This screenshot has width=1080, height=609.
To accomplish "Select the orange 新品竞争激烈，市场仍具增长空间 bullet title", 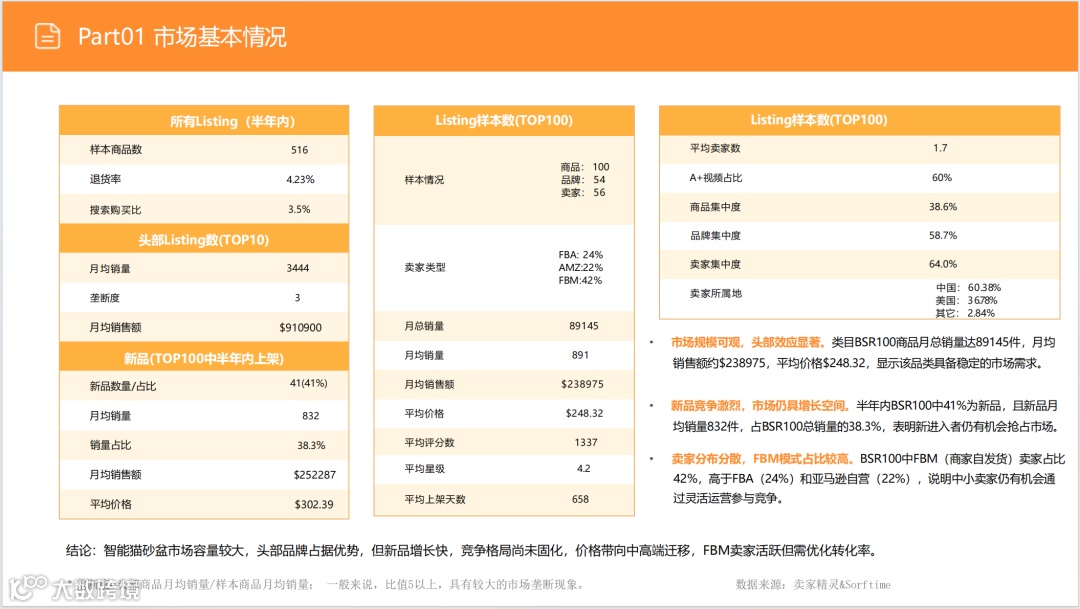I will (760, 406).
